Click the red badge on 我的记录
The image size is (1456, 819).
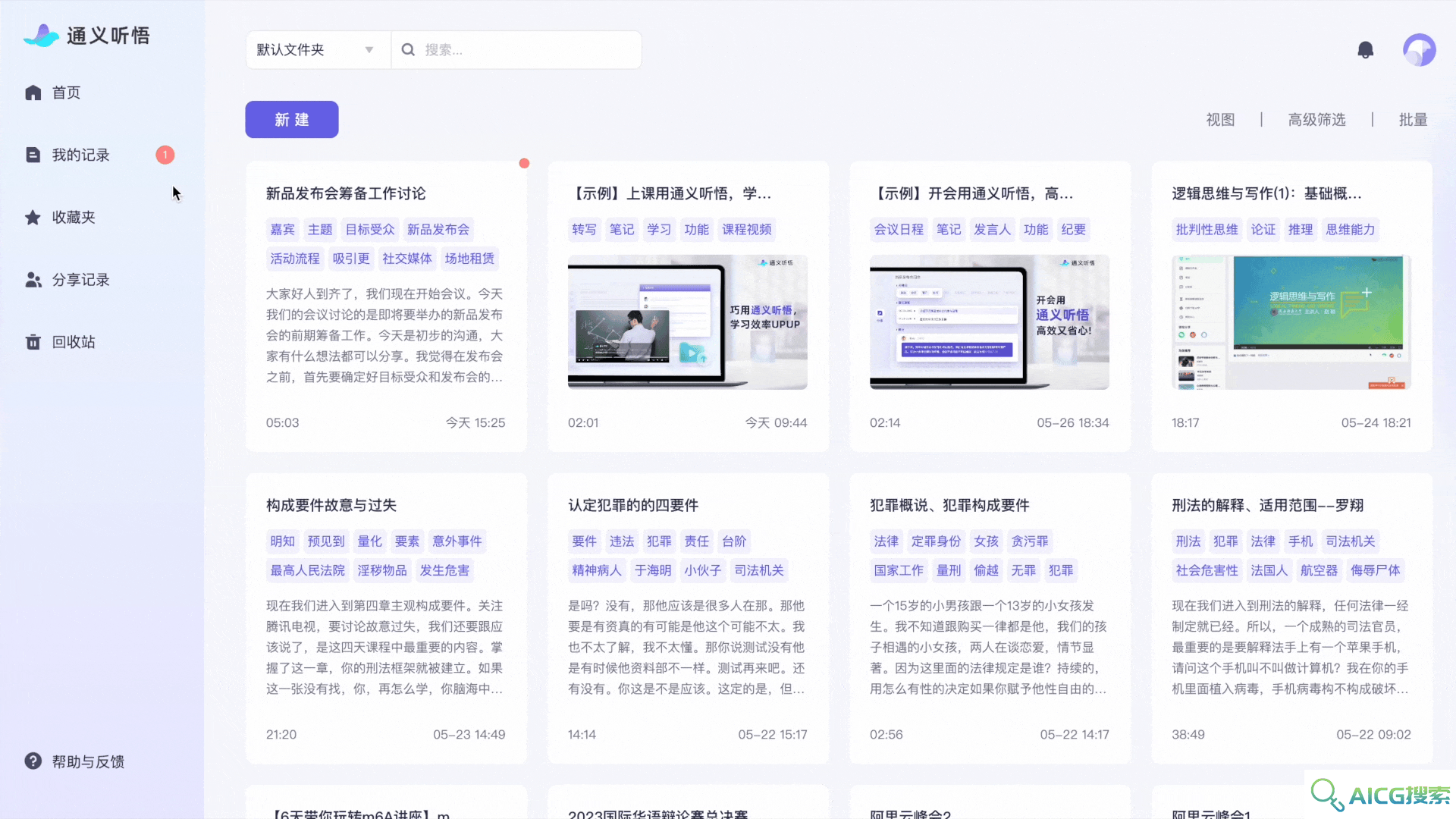165,155
